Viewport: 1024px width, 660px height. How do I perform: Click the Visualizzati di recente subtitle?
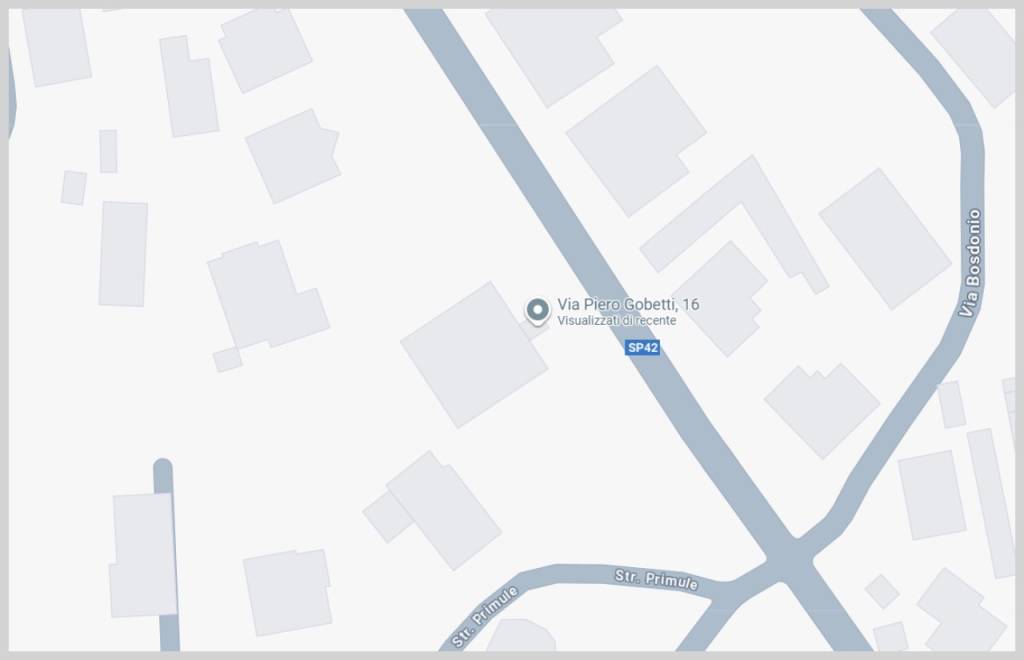point(616,321)
